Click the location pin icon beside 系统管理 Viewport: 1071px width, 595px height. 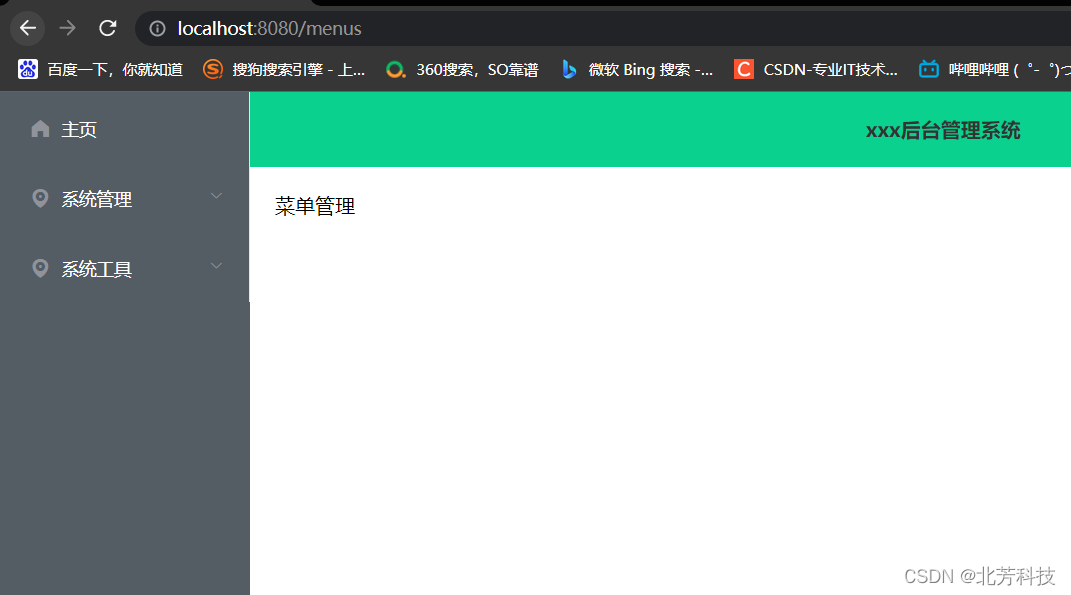40,198
